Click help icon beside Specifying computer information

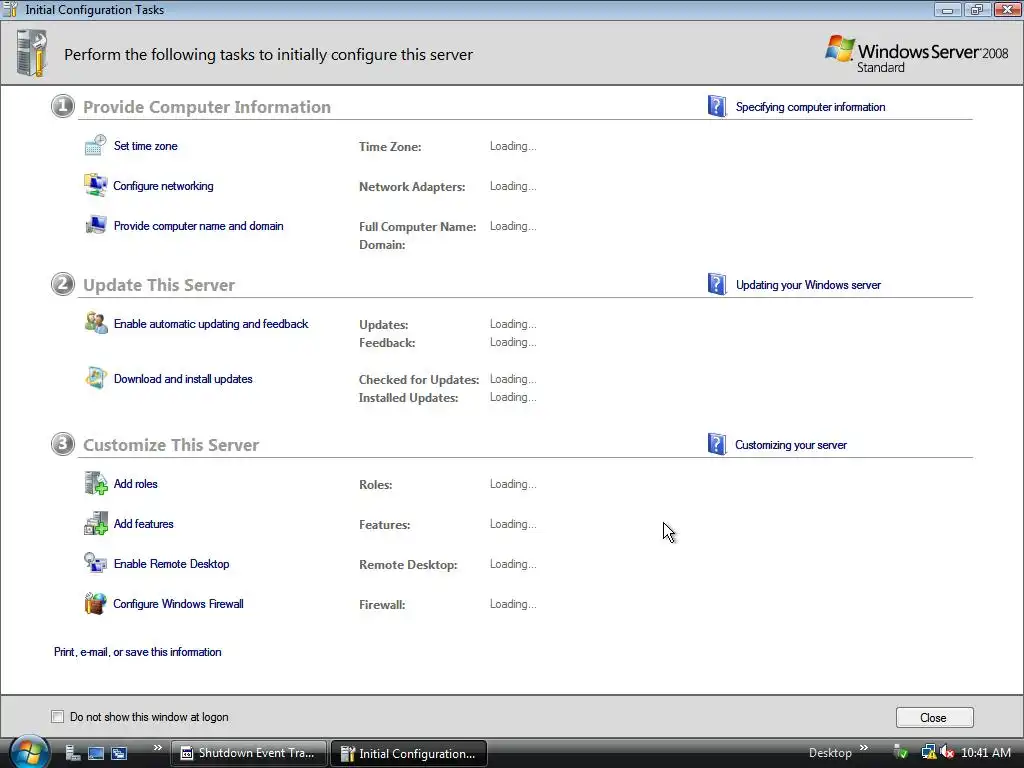tap(717, 106)
